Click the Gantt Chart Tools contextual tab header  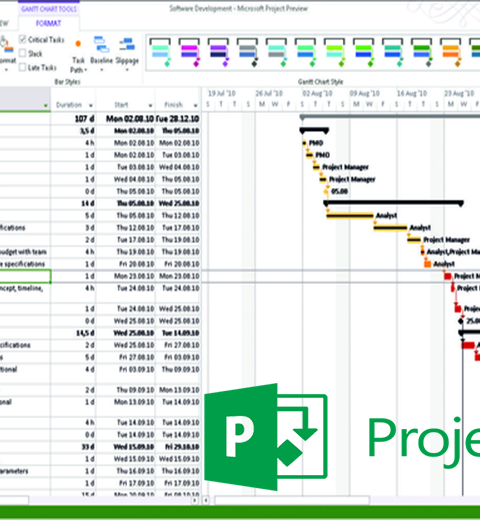[x=49, y=9]
